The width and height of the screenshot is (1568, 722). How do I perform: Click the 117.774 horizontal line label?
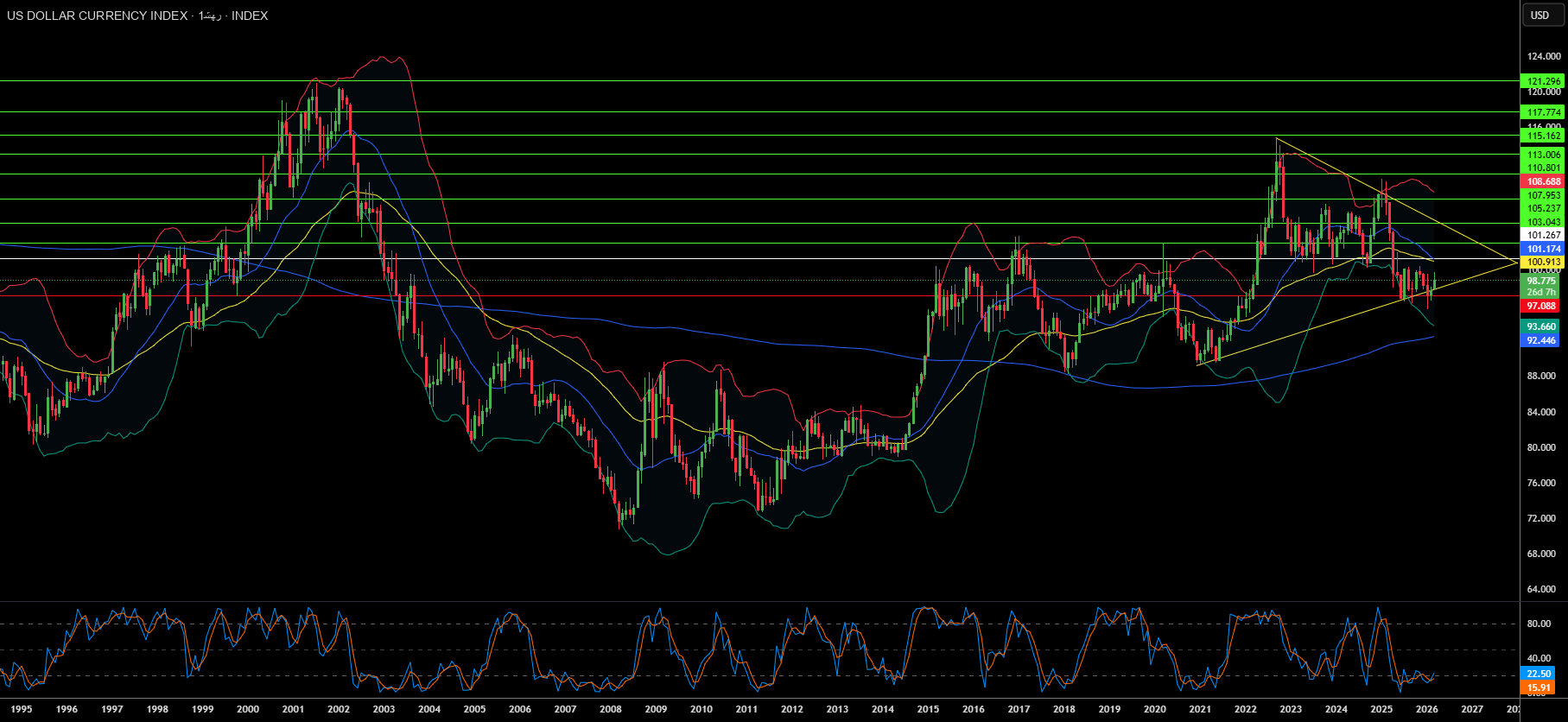1543,112
